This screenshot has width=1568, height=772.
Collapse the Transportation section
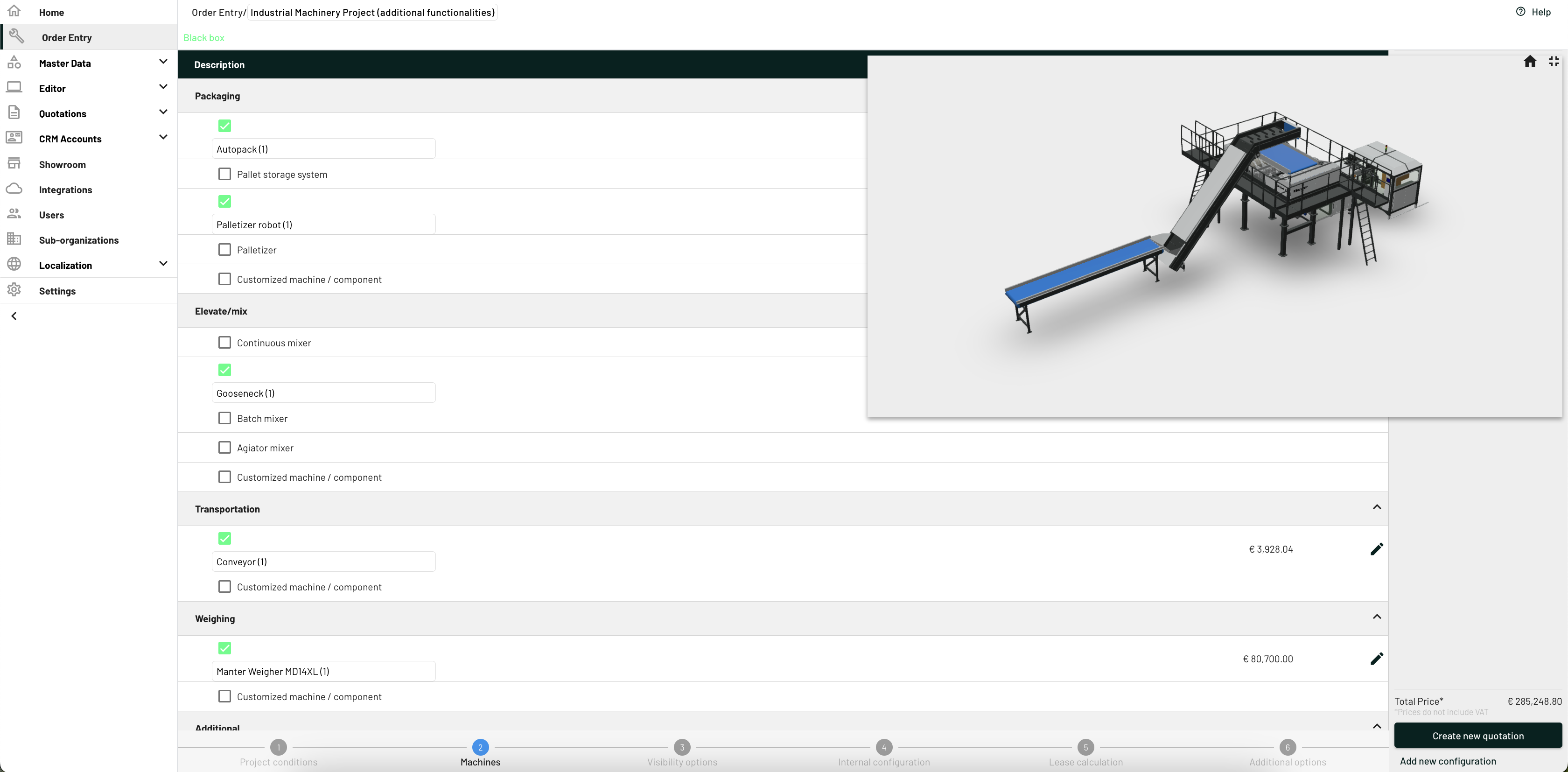click(x=1376, y=508)
